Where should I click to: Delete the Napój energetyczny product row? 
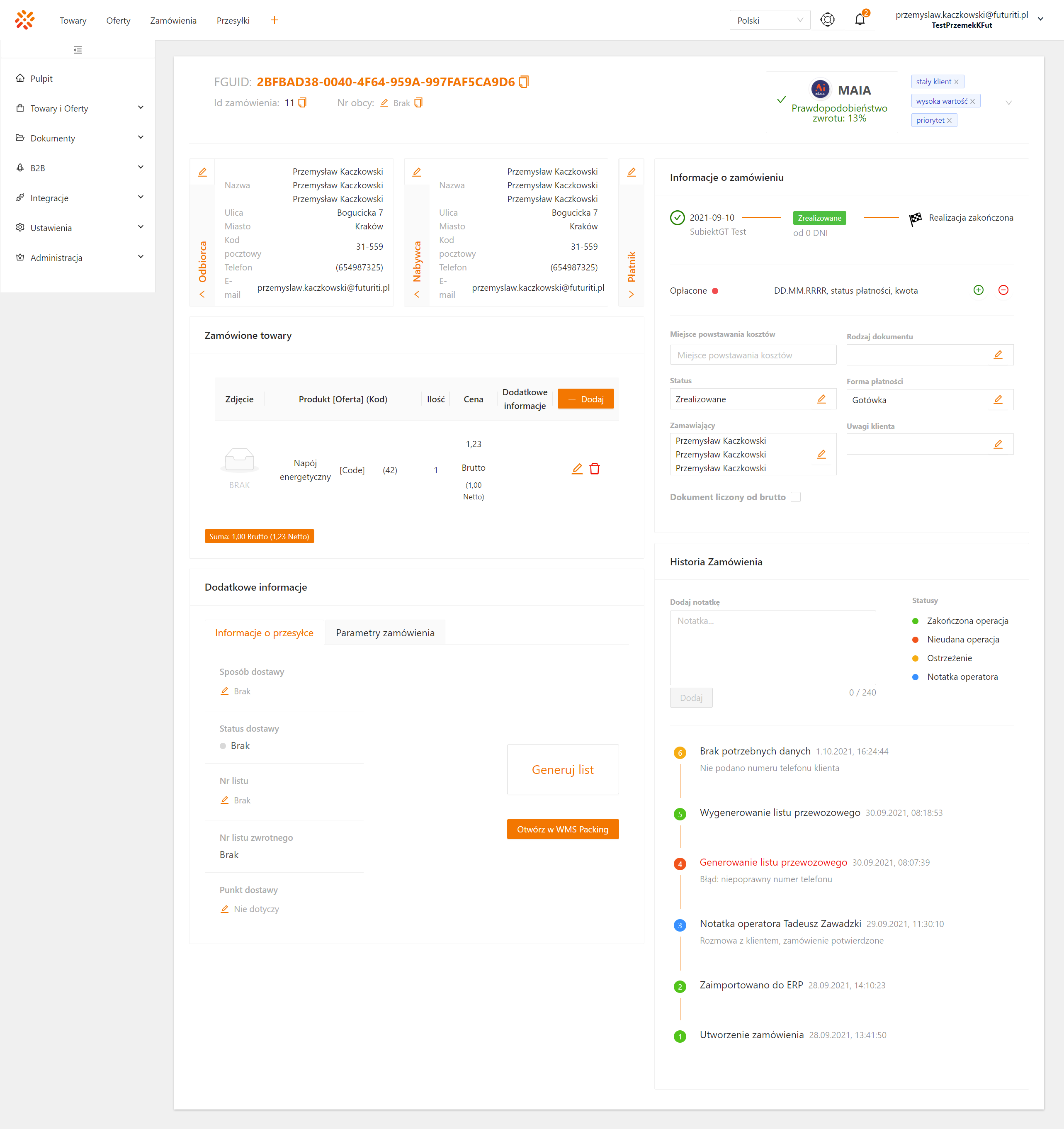coord(595,469)
